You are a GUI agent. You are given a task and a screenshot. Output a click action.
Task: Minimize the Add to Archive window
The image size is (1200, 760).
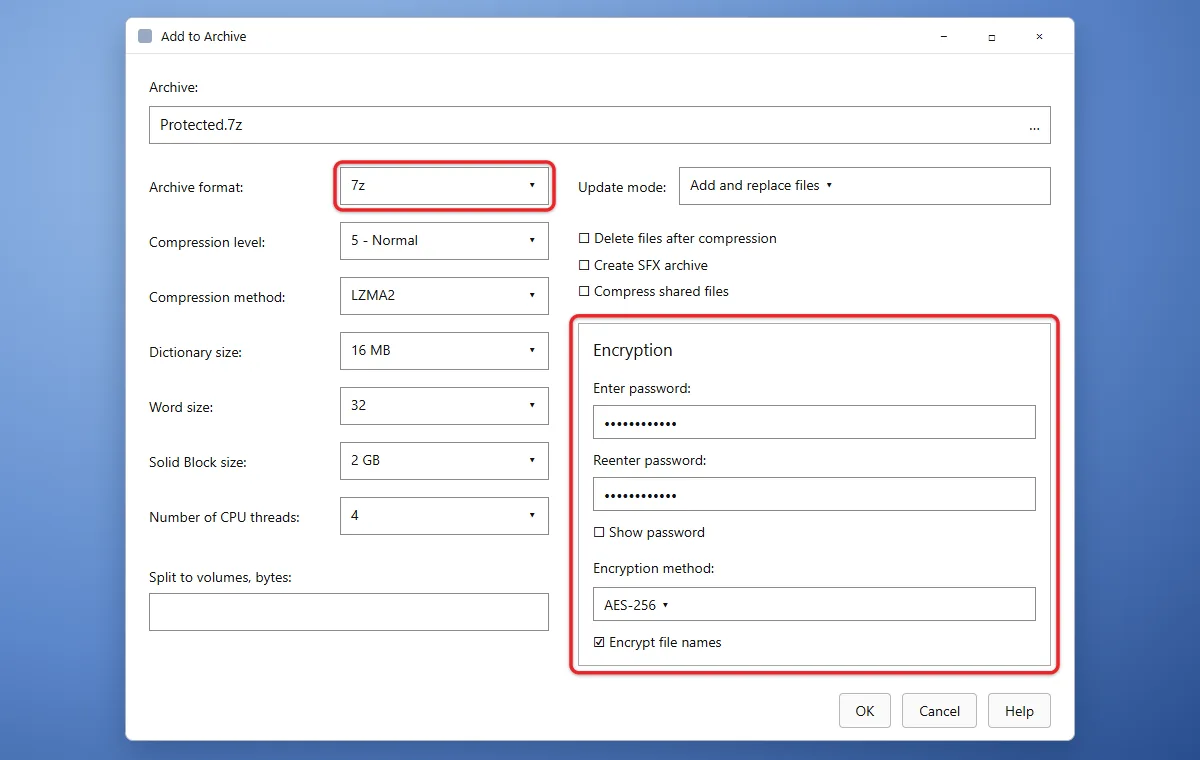coord(944,36)
